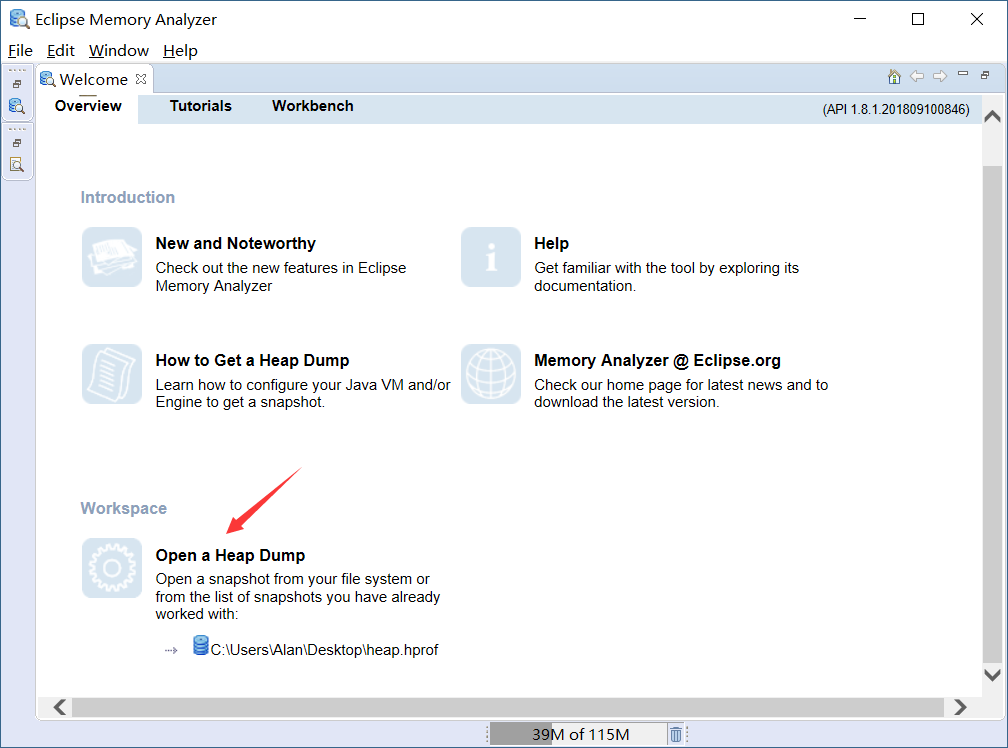Click the horizontal scrollbar left arrow
The image size is (1008, 748).
[60, 707]
